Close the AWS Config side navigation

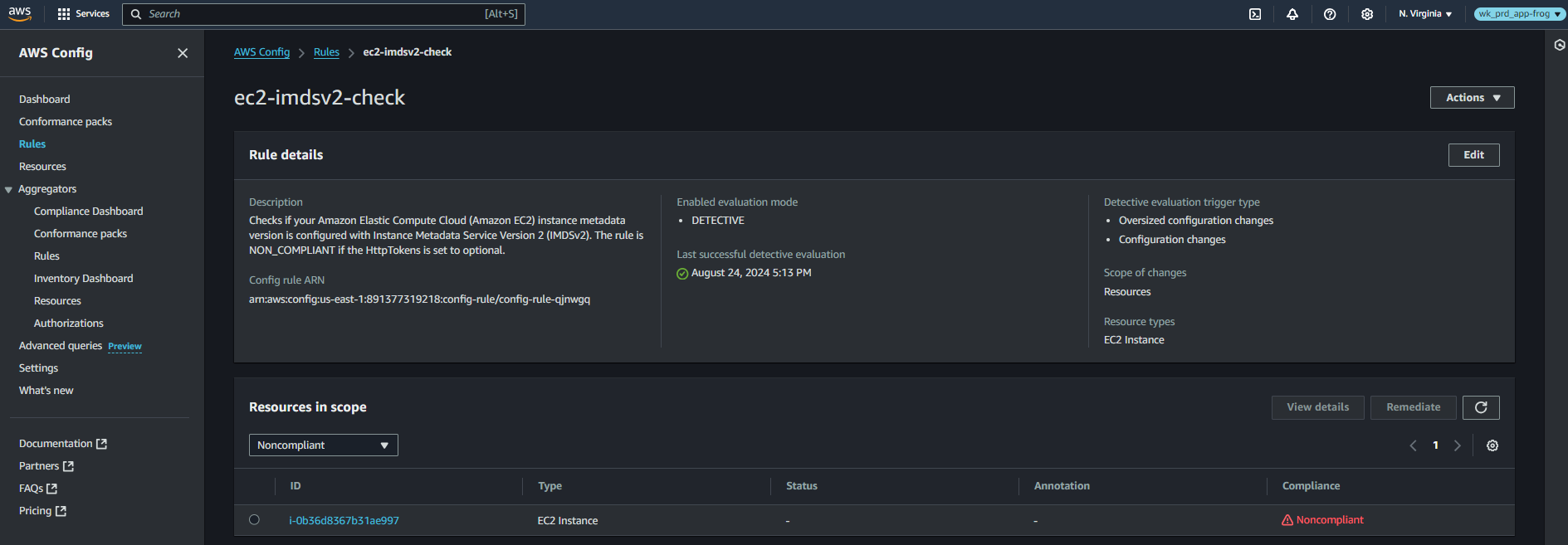(x=183, y=53)
